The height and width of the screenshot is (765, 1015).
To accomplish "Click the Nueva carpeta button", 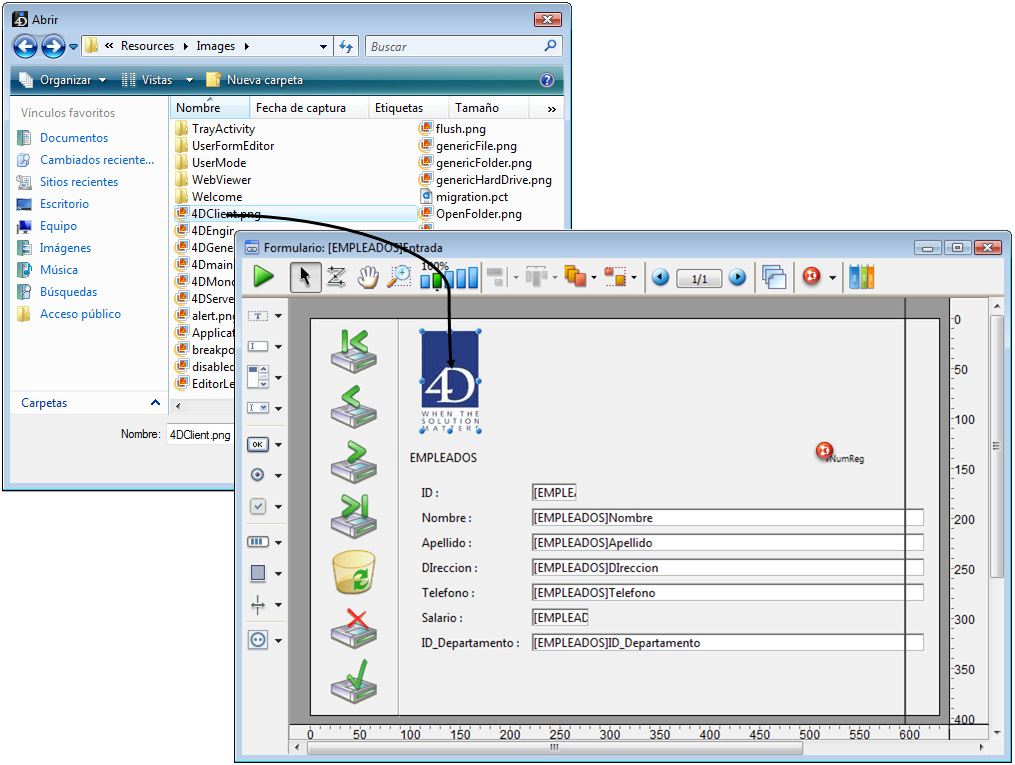I will click(x=255, y=80).
